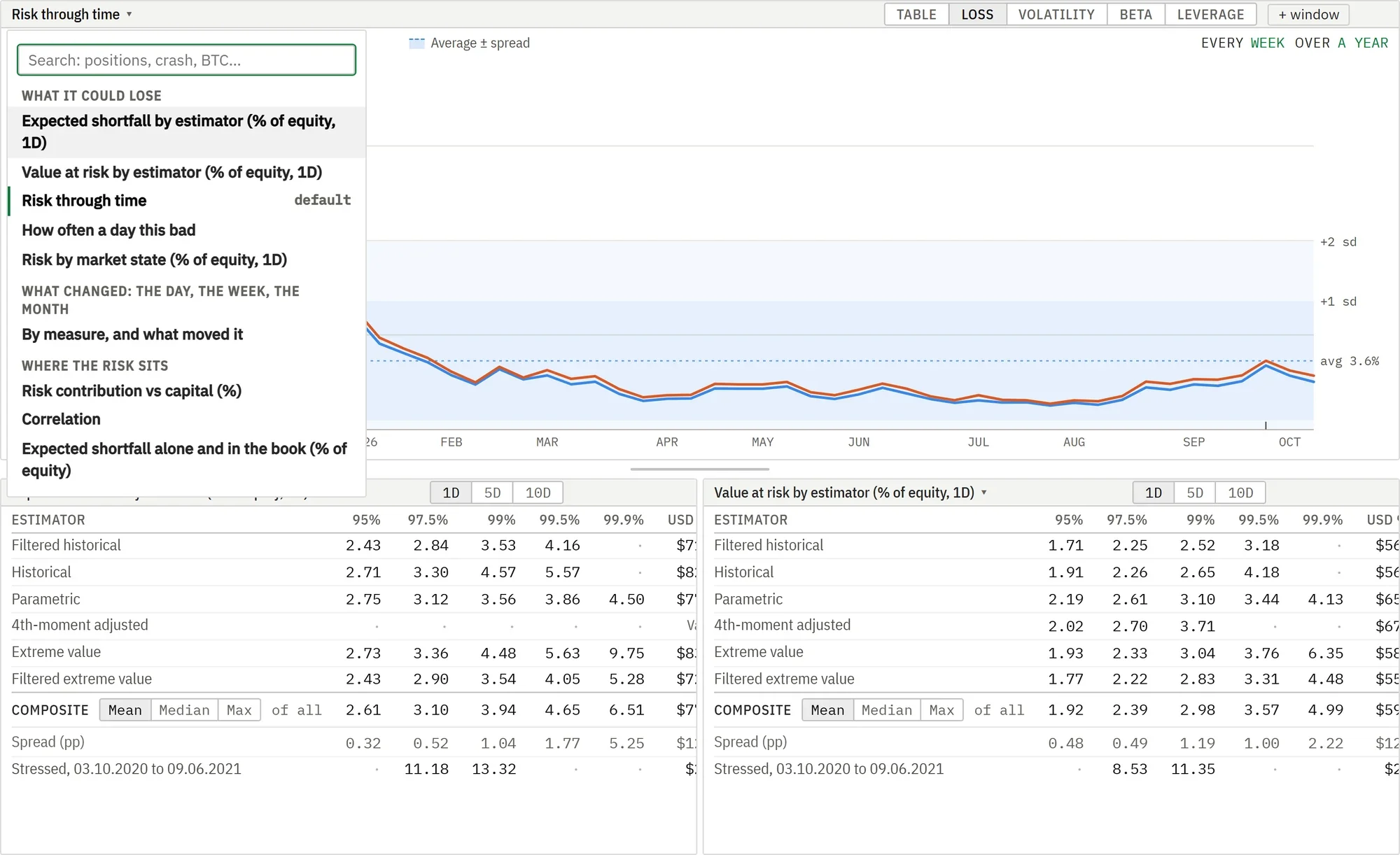Set Value at risk composite to Max
The width and height of the screenshot is (1400, 855).
click(941, 710)
